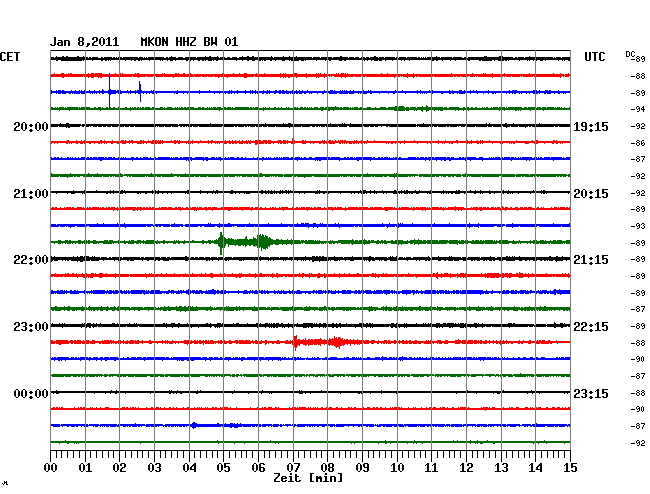Click the 22:15 UTC time label
Screen dimensions: 650x494
click(591, 327)
